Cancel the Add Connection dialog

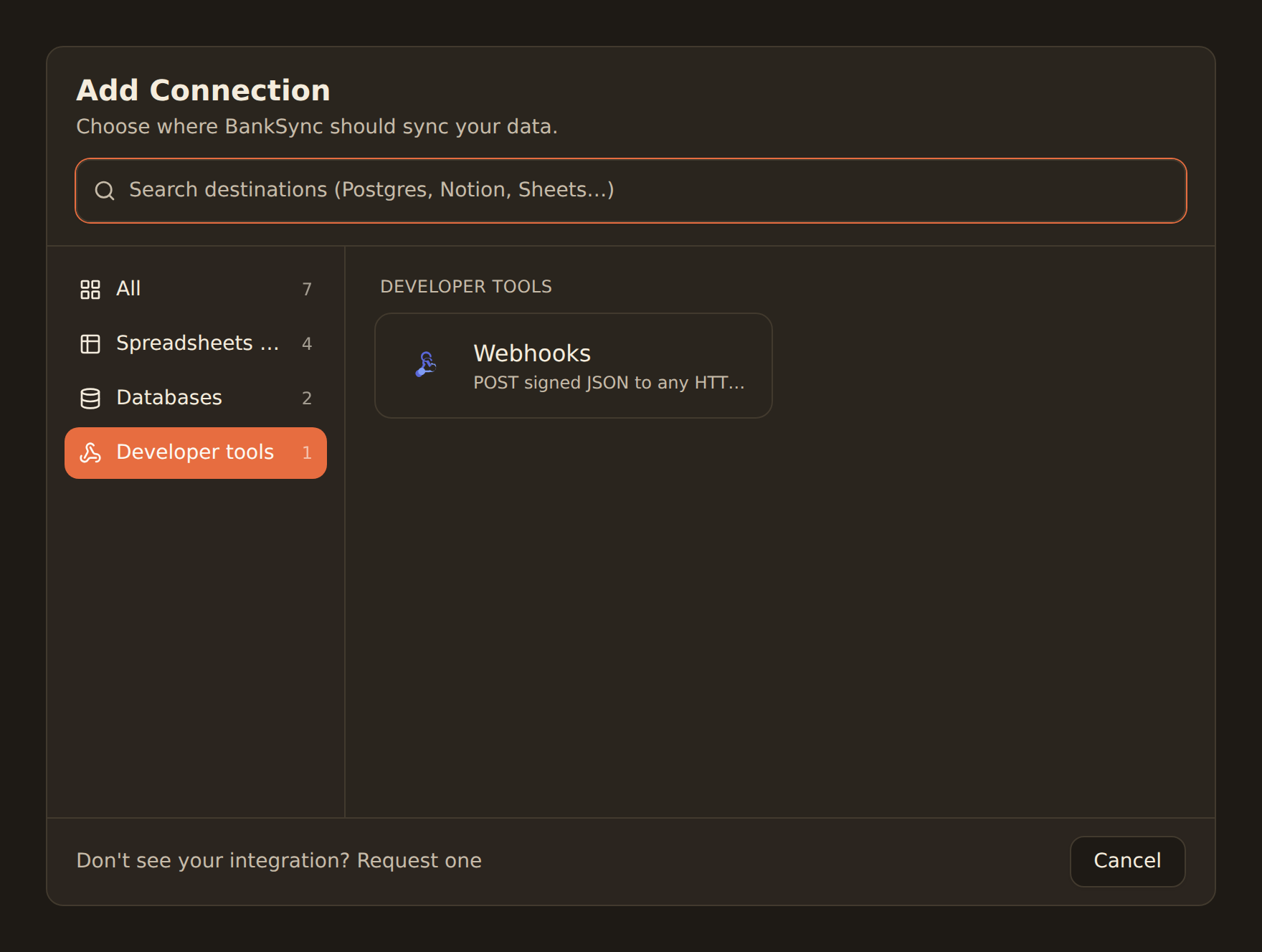[1127, 861]
